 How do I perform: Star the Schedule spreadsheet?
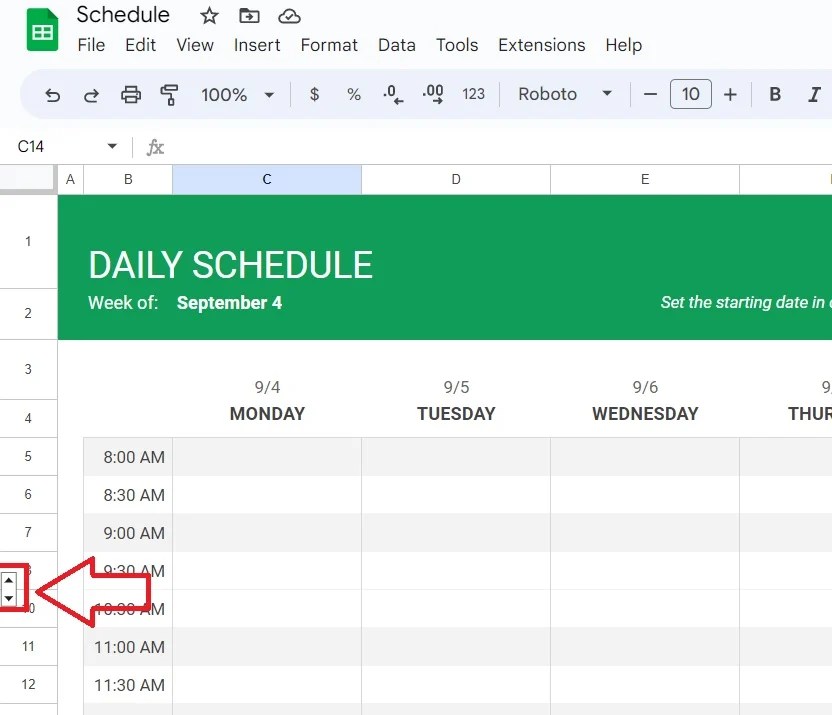(x=207, y=15)
